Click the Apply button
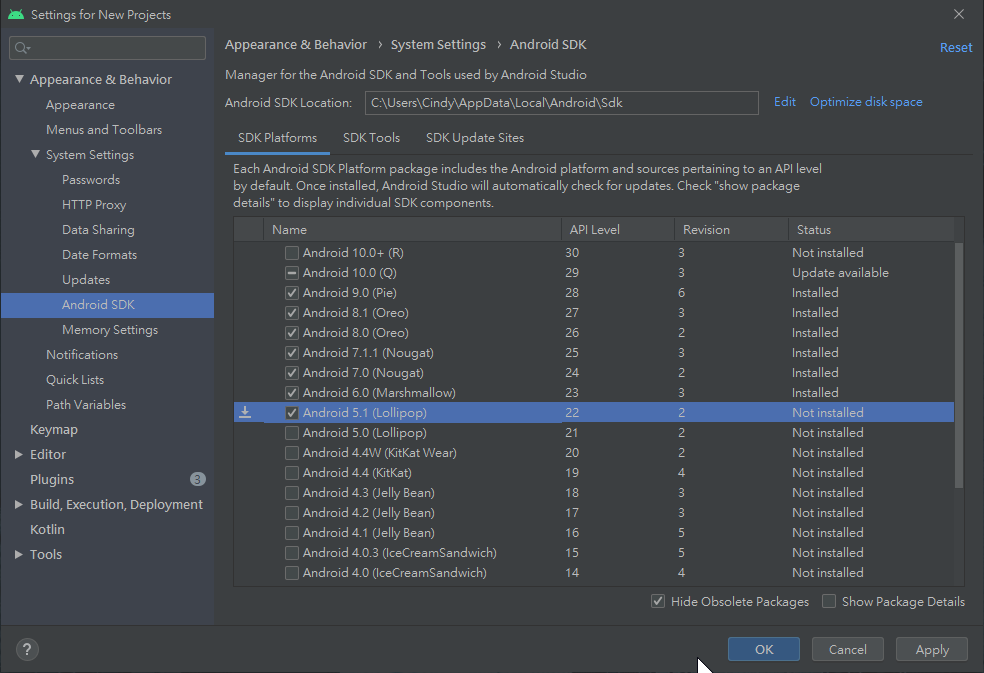The height and width of the screenshot is (673, 984). [x=932, y=649]
